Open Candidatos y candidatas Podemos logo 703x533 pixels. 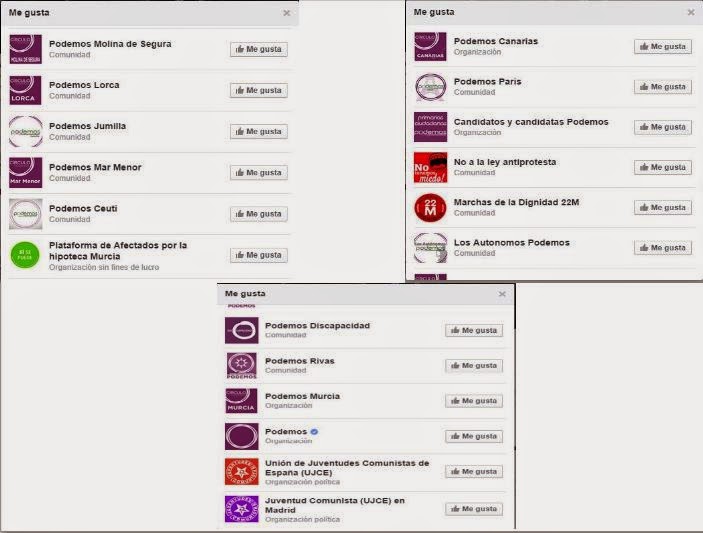pos(430,127)
